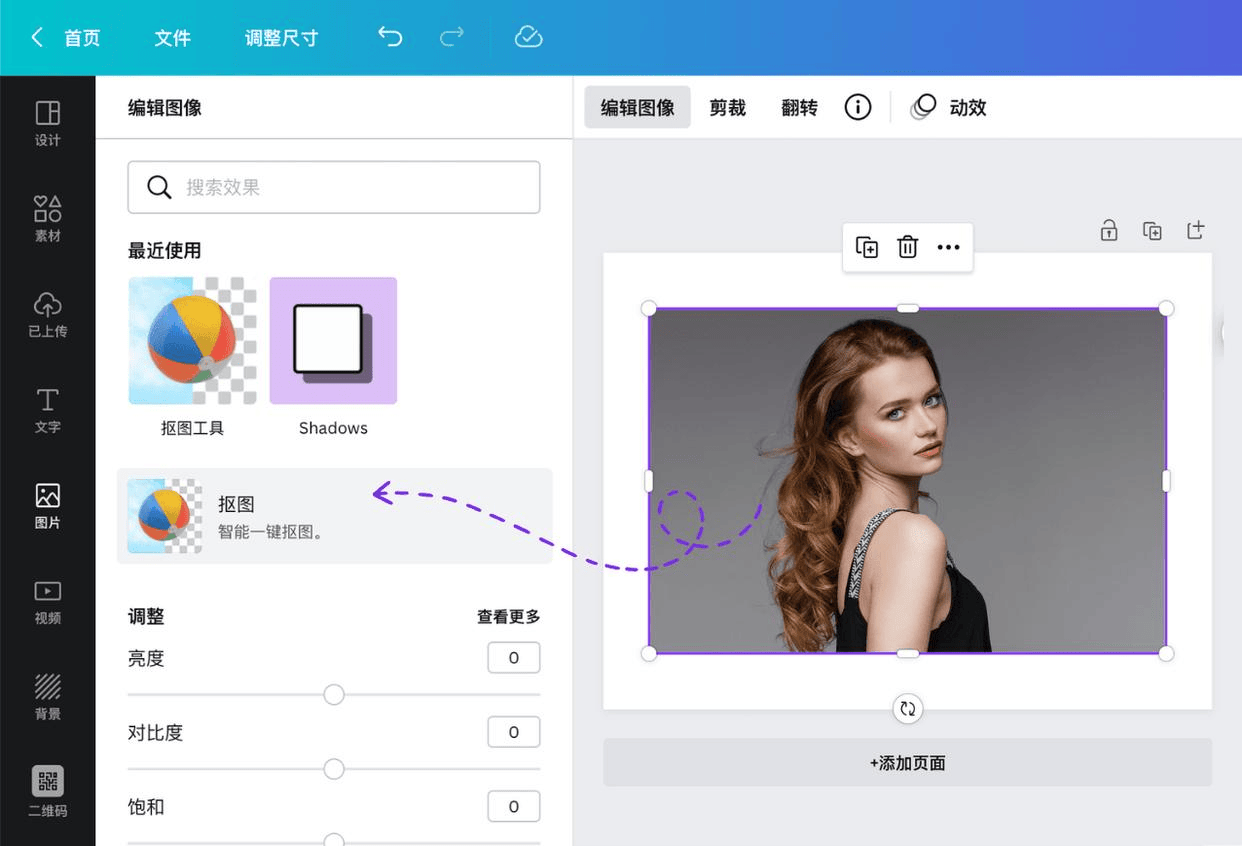Screen dimensions: 1242x846
Task: Duplicate the selected image element
Action: point(867,248)
